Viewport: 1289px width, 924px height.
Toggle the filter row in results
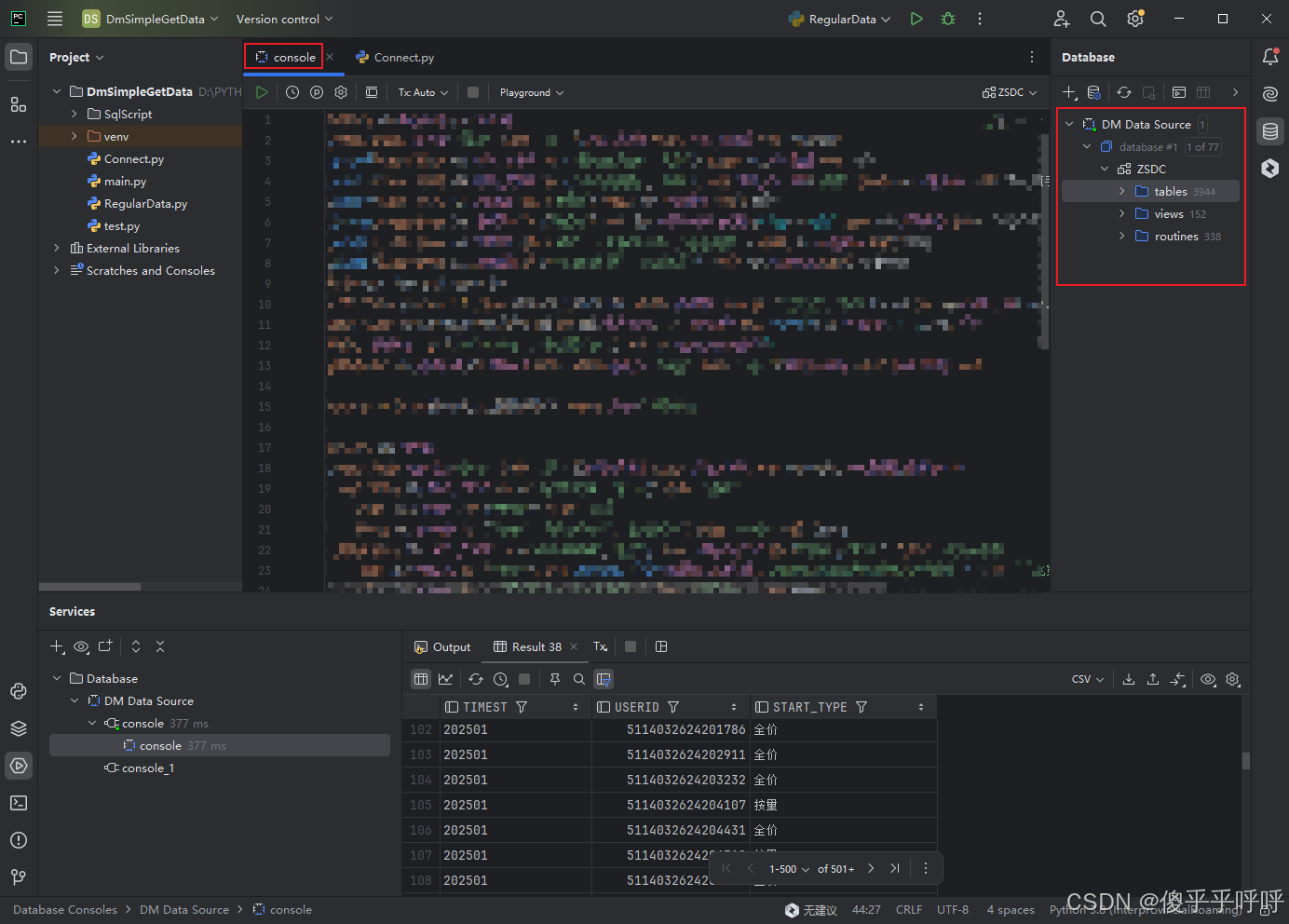[604, 679]
